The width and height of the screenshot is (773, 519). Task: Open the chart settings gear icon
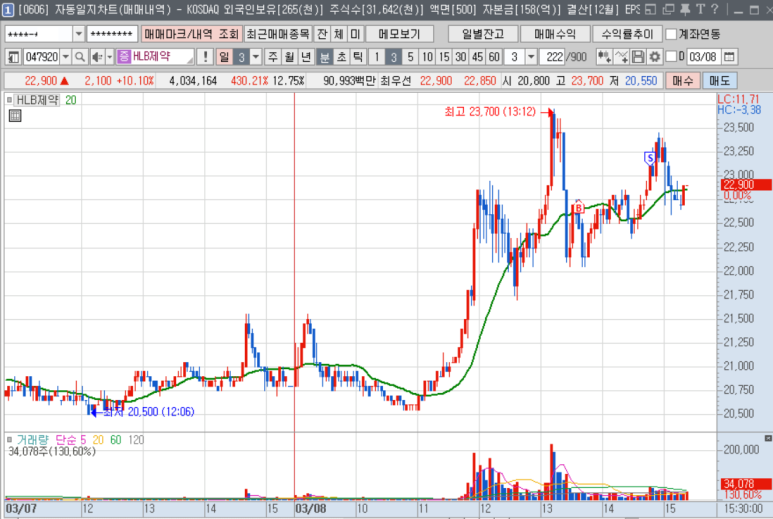pyautogui.click(x=654, y=57)
